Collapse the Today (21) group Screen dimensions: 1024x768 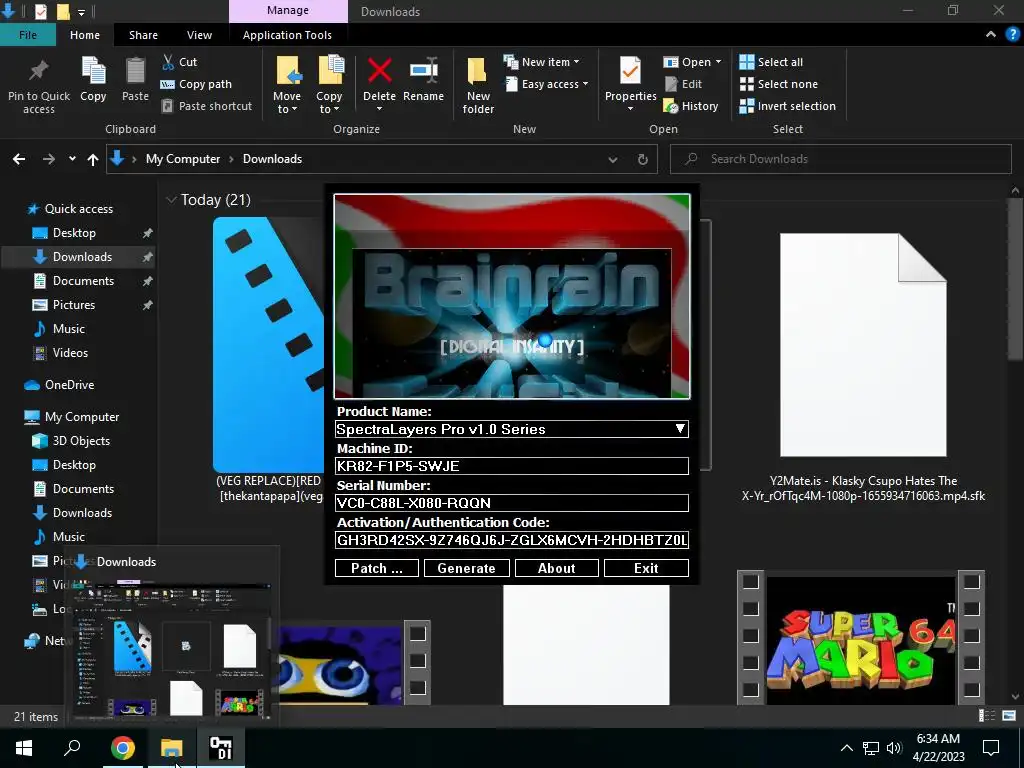pos(171,200)
